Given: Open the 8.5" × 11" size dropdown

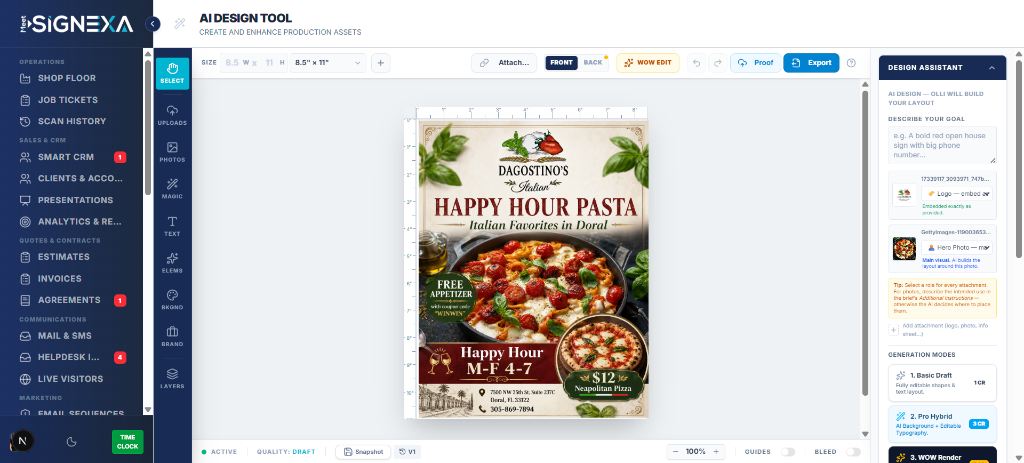Looking at the screenshot, I should (x=328, y=63).
